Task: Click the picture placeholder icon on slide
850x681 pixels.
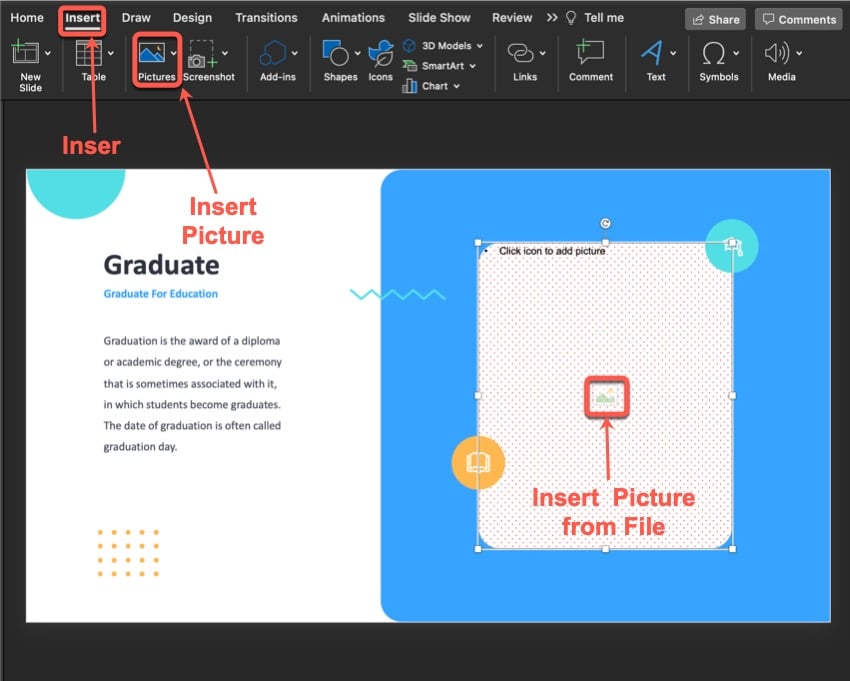Action: point(606,397)
